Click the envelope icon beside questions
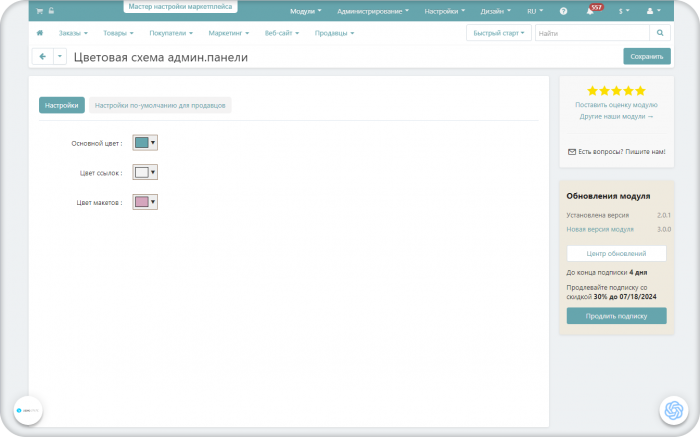The image size is (700, 437). [x=571, y=152]
